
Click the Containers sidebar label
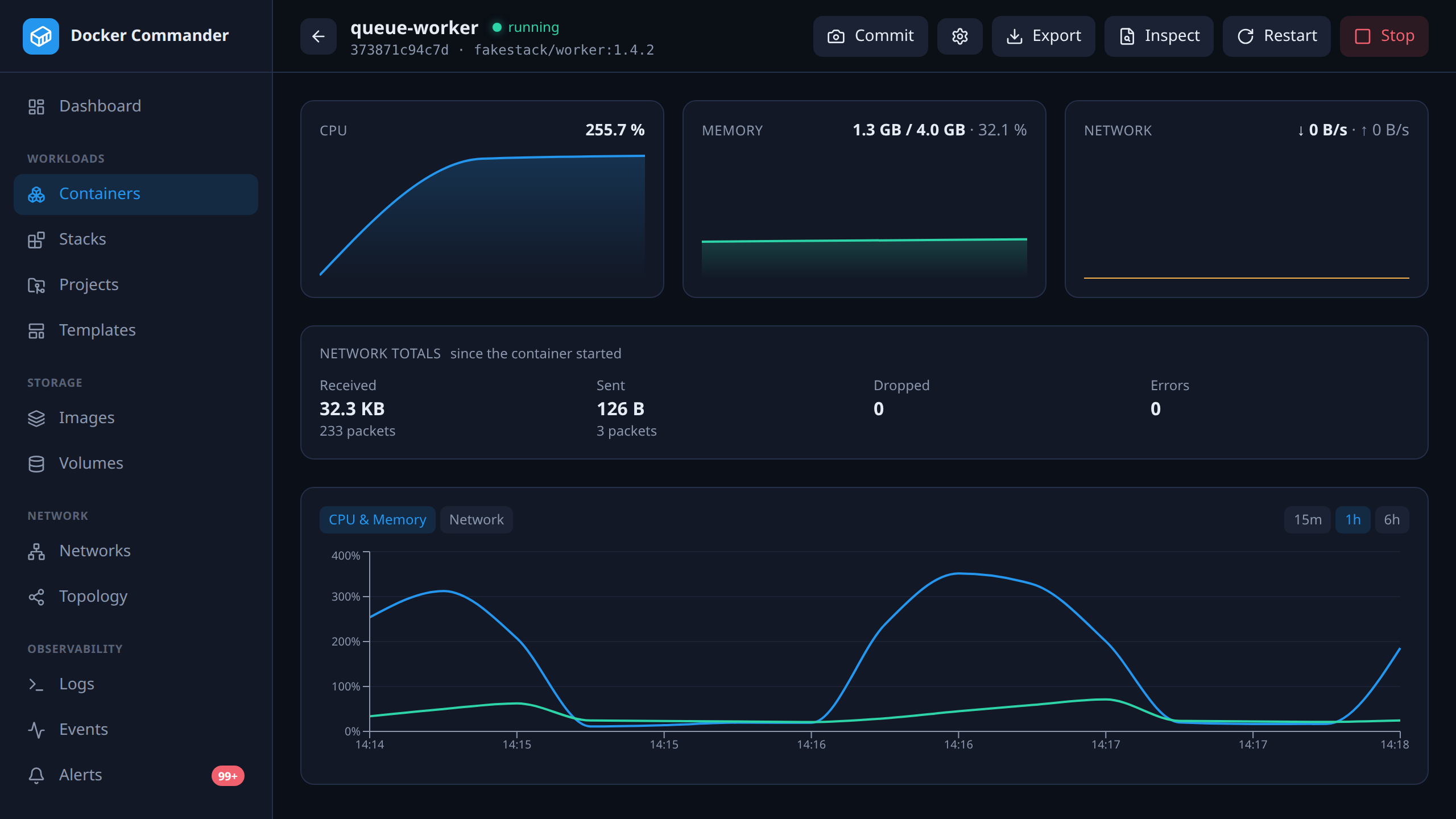pyautogui.click(x=100, y=195)
